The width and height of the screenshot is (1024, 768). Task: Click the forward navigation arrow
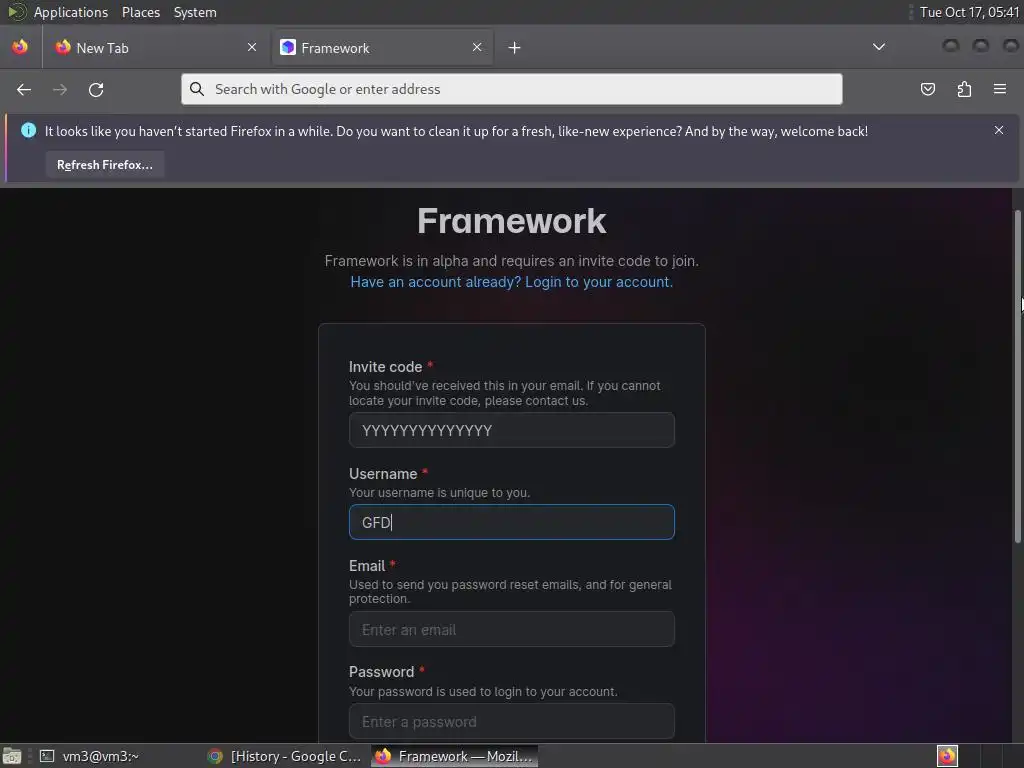click(x=59, y=89)
